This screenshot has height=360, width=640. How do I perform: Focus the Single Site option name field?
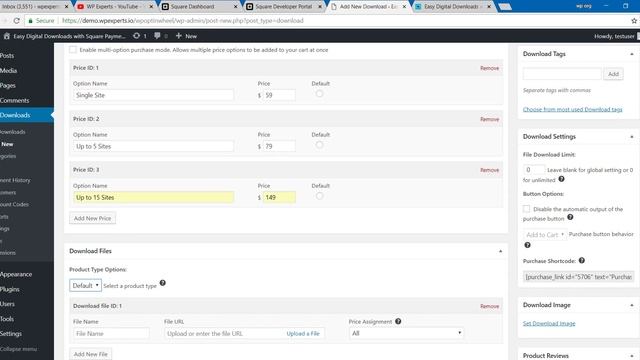(153, 95)
